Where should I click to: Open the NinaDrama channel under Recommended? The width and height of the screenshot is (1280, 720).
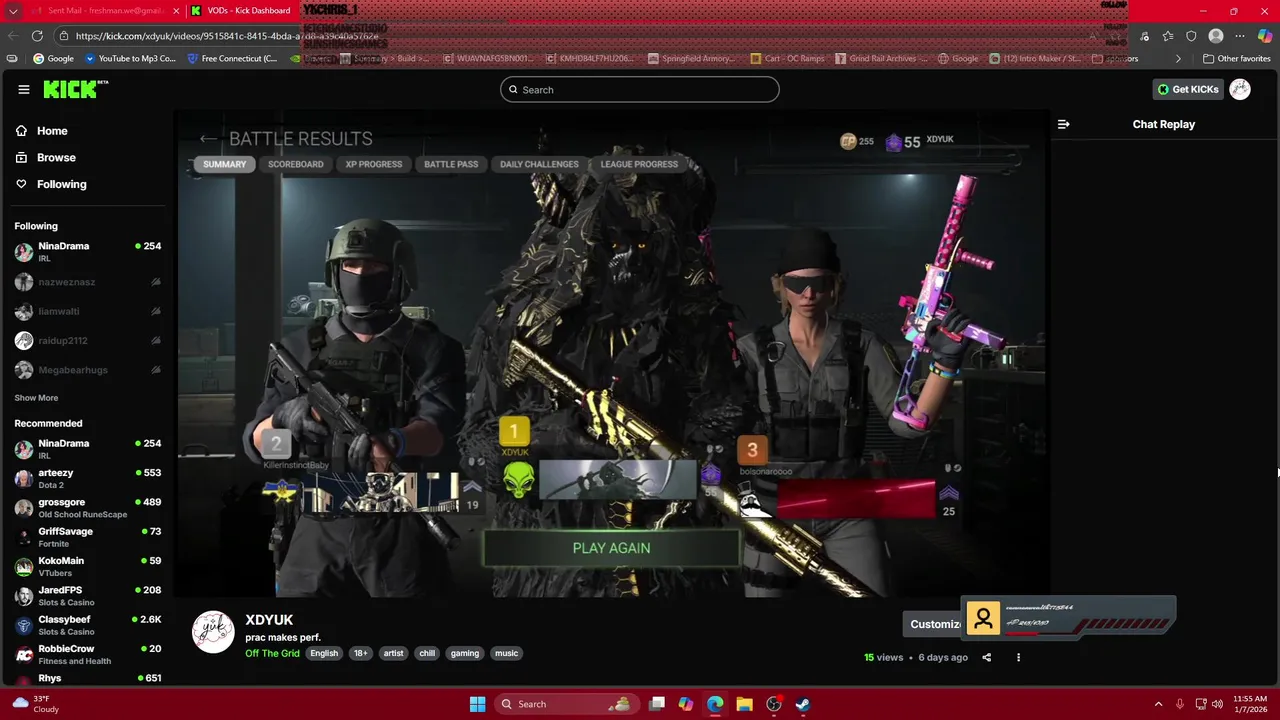[88, 449]
